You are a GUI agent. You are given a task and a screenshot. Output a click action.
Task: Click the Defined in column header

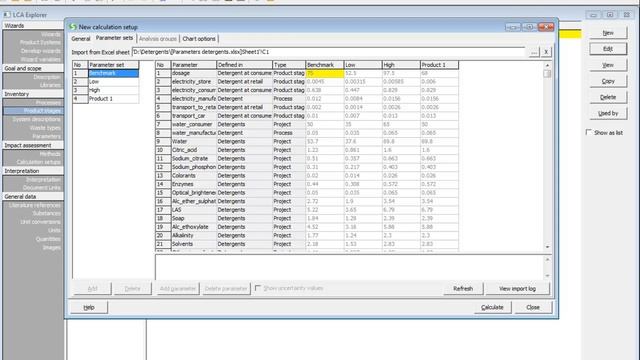tap(244, 65)
